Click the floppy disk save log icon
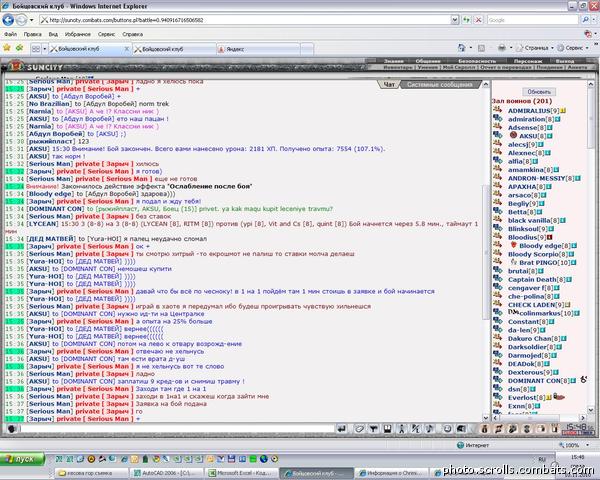 387,429
